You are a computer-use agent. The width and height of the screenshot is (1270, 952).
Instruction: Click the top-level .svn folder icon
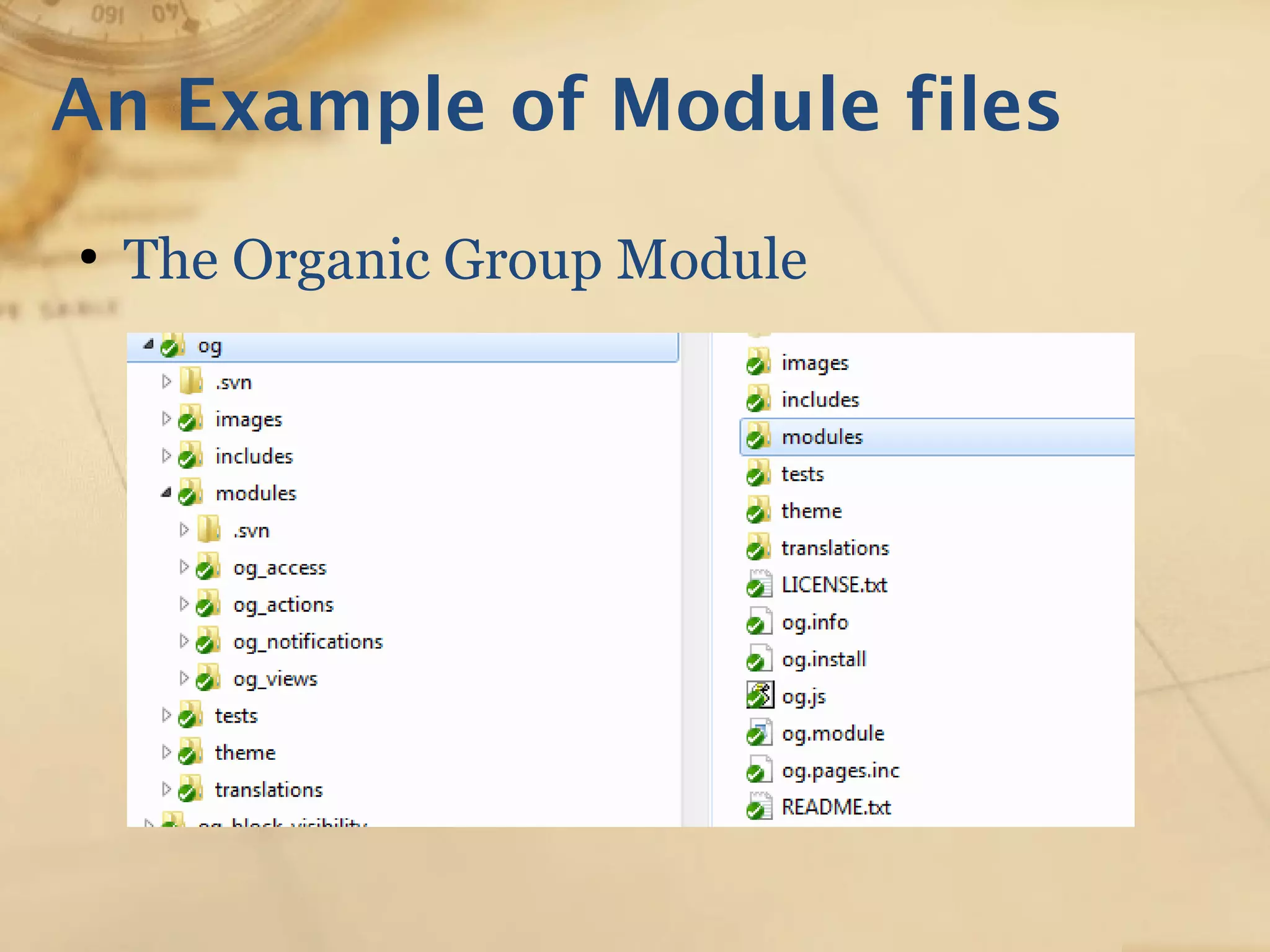point(191,381)
